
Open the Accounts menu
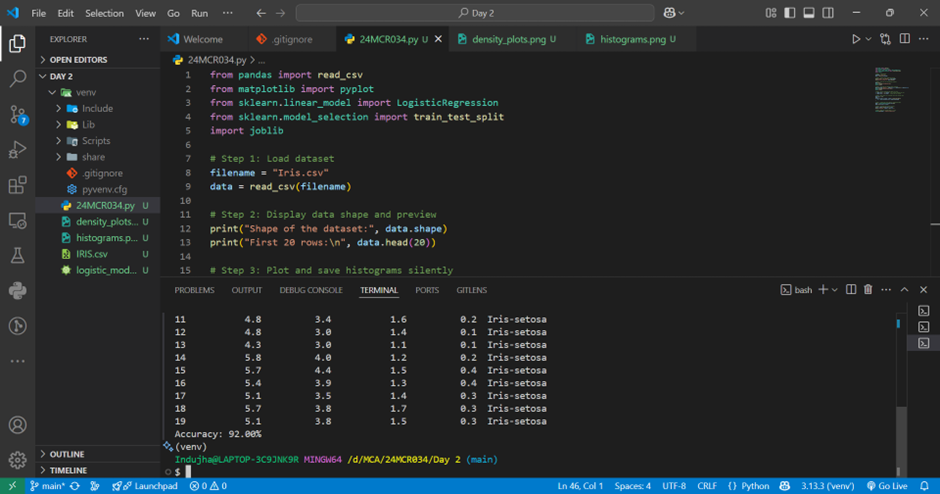(x=17, y=424)
